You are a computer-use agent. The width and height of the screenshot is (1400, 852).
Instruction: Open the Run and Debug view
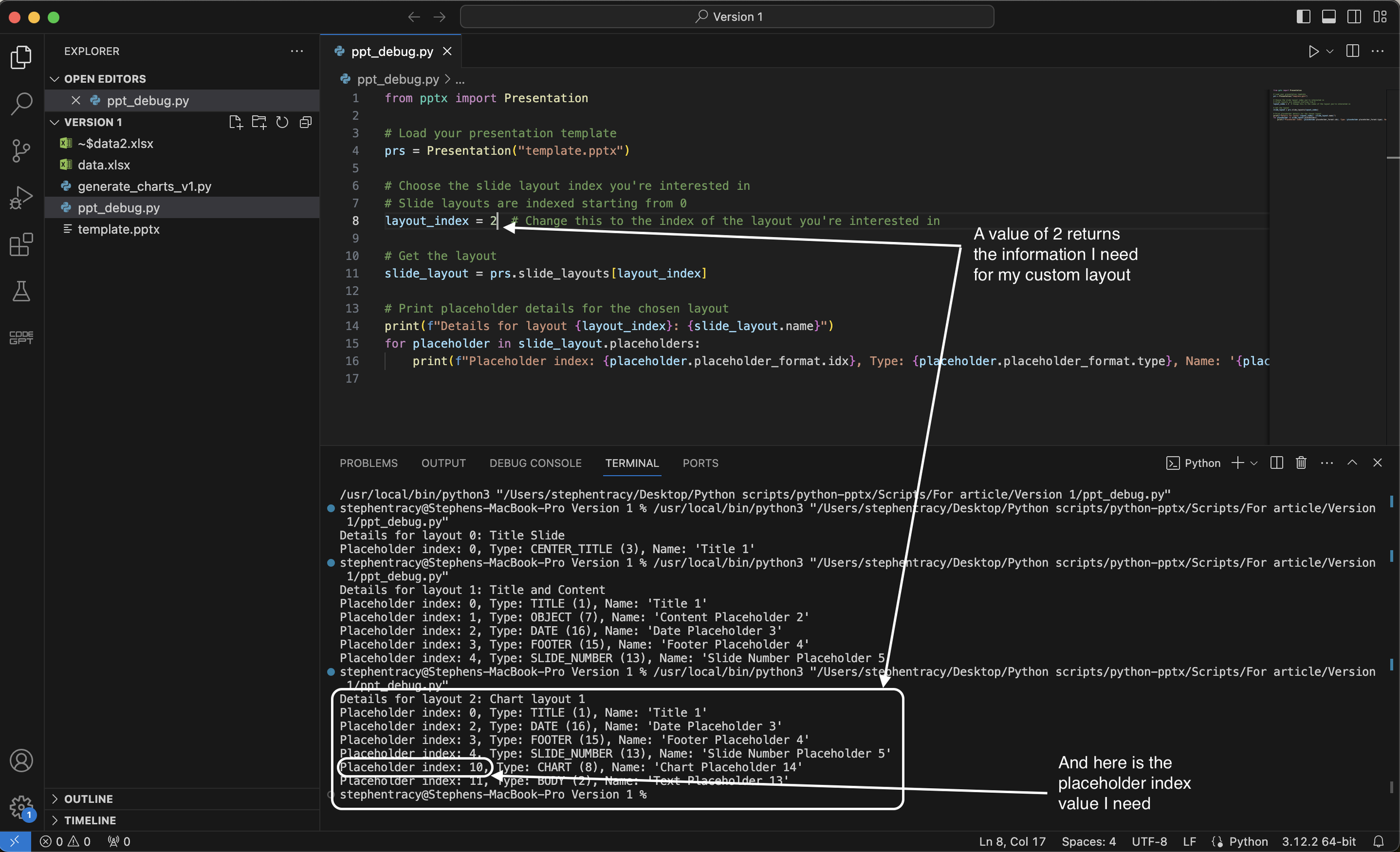click(x=22, y=198)
